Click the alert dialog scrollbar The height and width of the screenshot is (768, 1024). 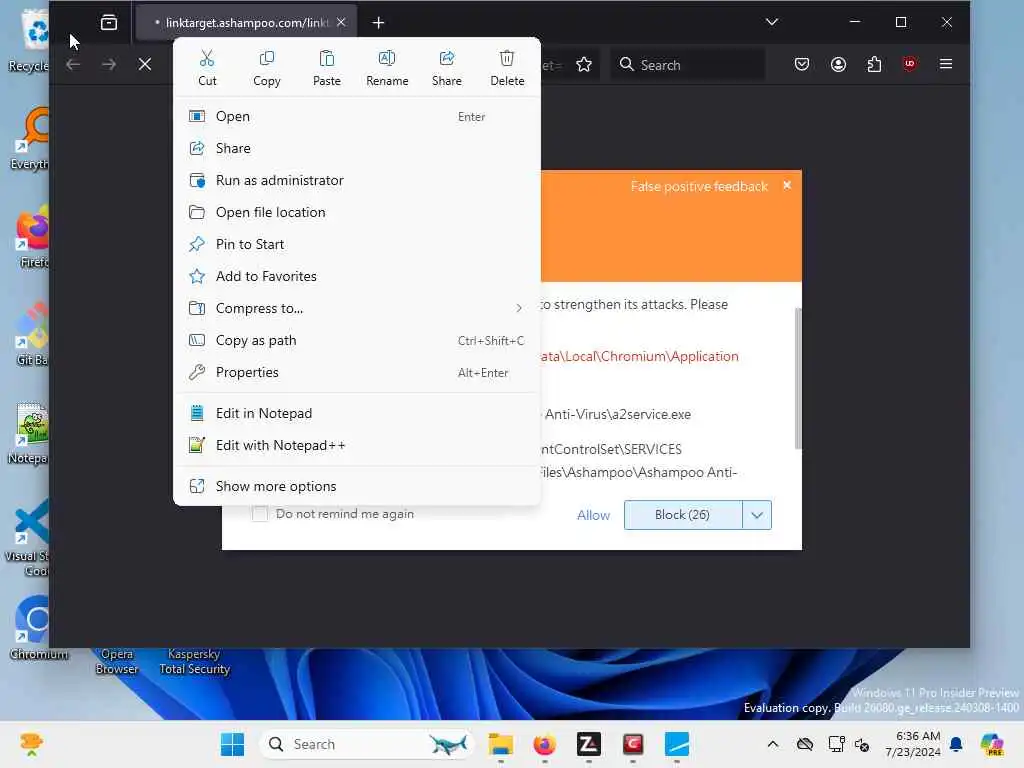click(797, 379)
